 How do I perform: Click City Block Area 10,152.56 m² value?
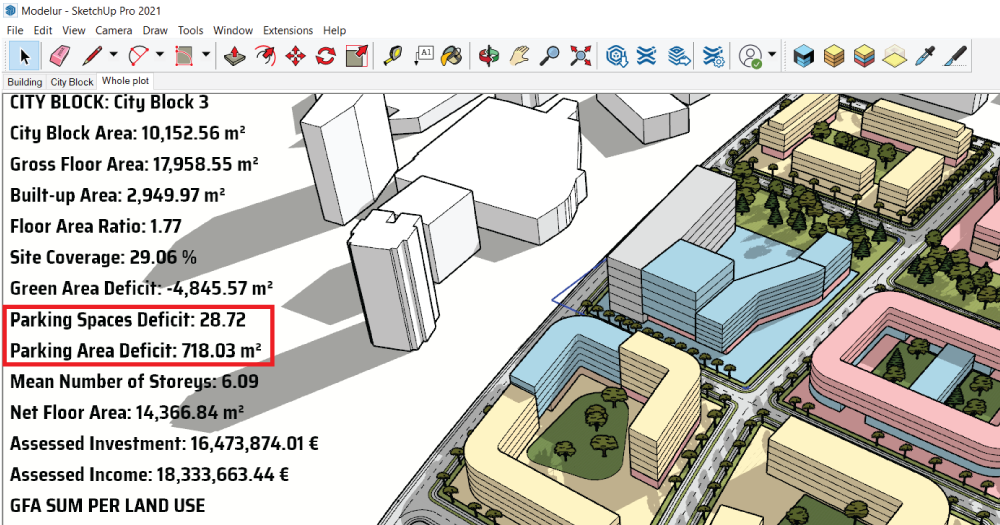pyautogui.click(x=193, y=133)
